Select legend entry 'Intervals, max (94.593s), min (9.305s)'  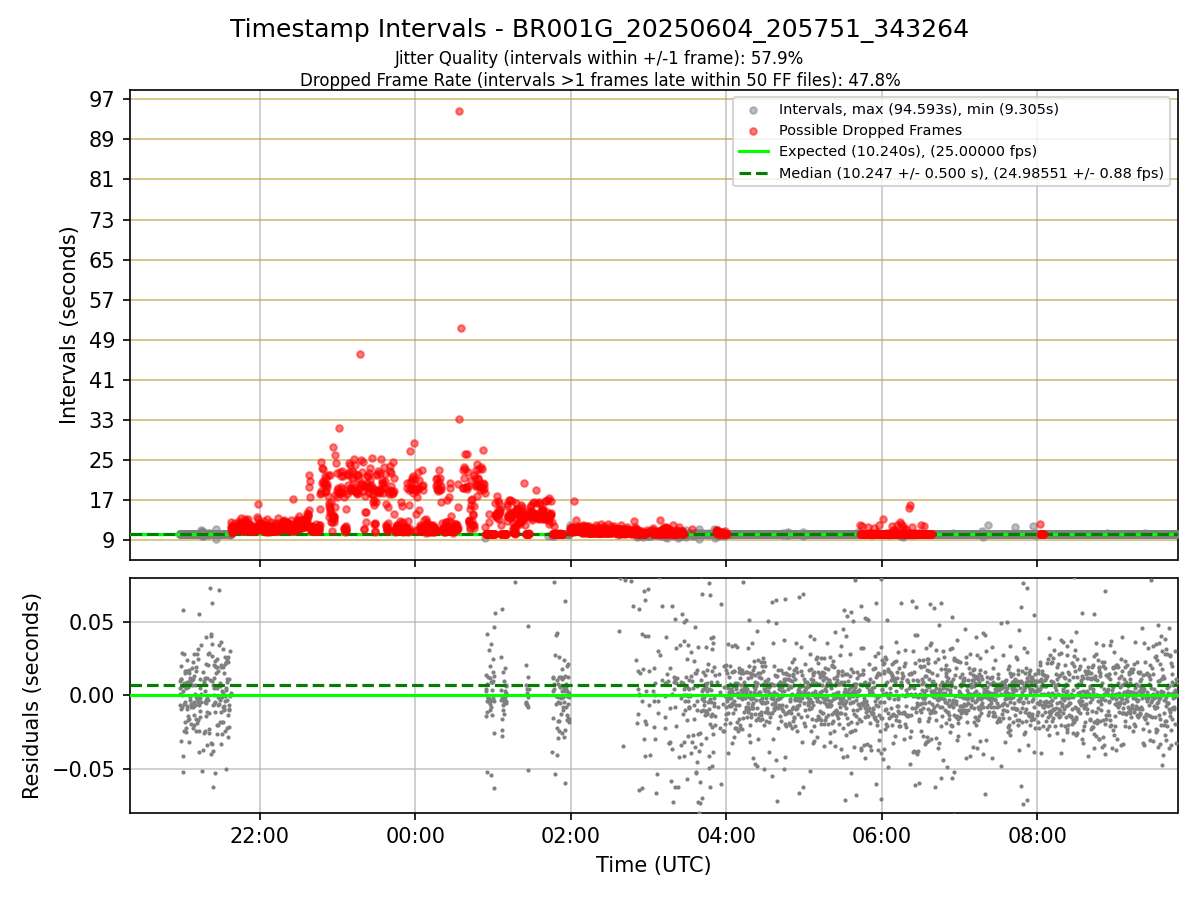(x=918, y=109)
